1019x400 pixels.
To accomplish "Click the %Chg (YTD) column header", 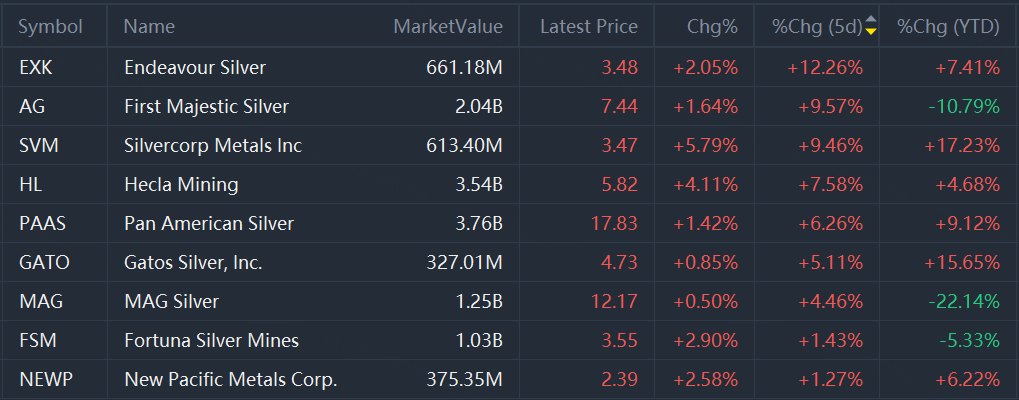I will [948, 26].
